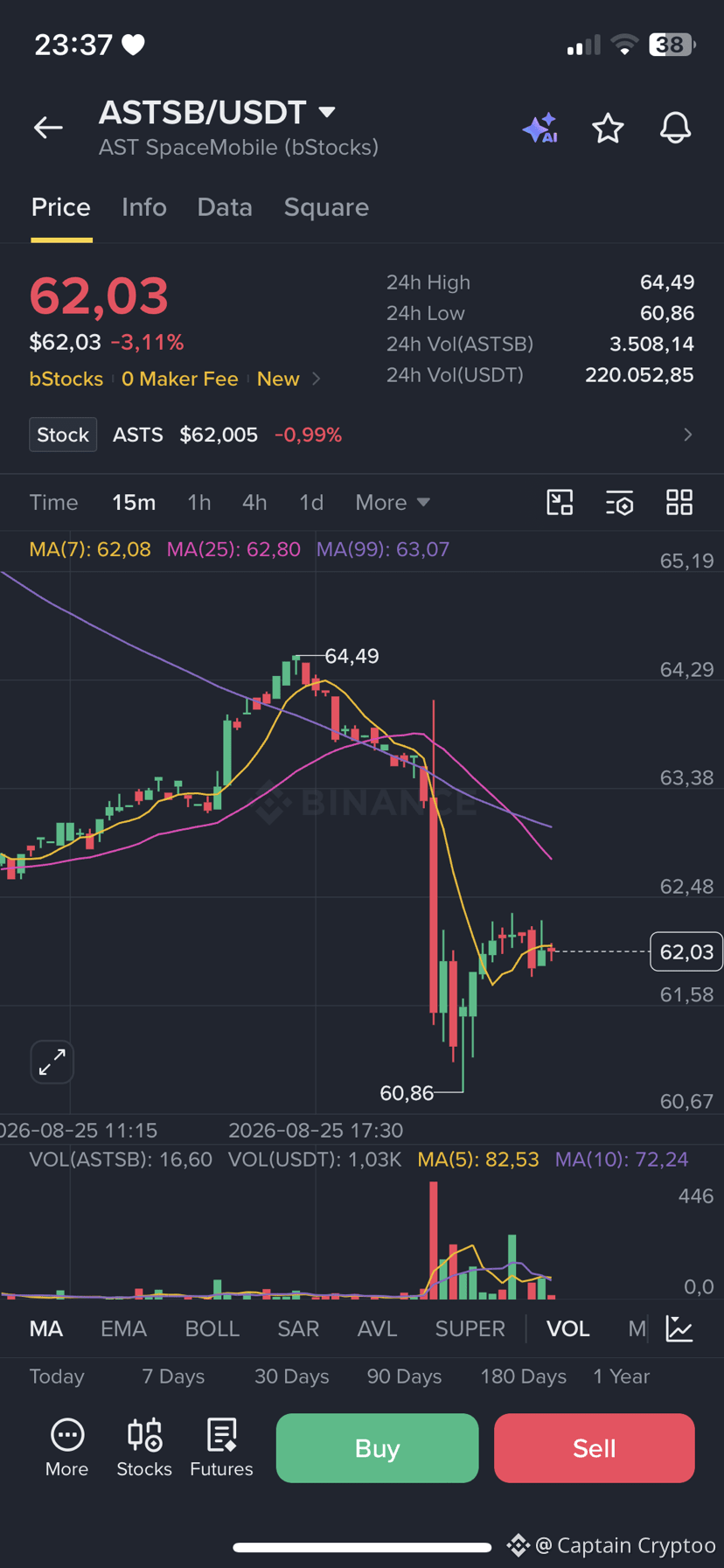
Task: Tap the bStocks link
Action: tap(66, 379)
